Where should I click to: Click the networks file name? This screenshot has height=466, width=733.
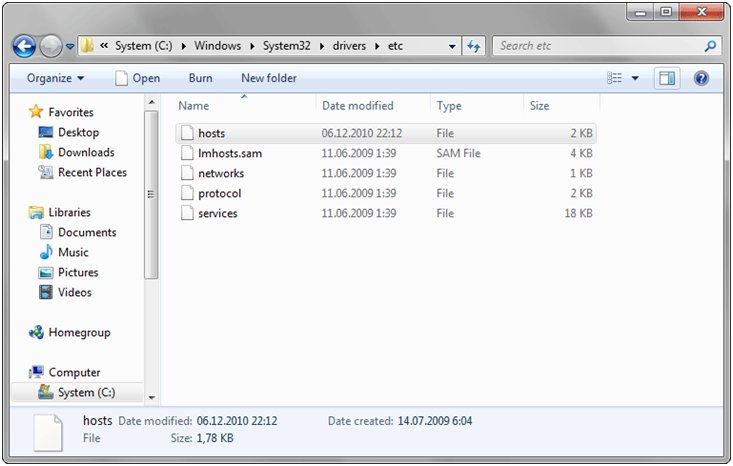(x=221, y=173)
